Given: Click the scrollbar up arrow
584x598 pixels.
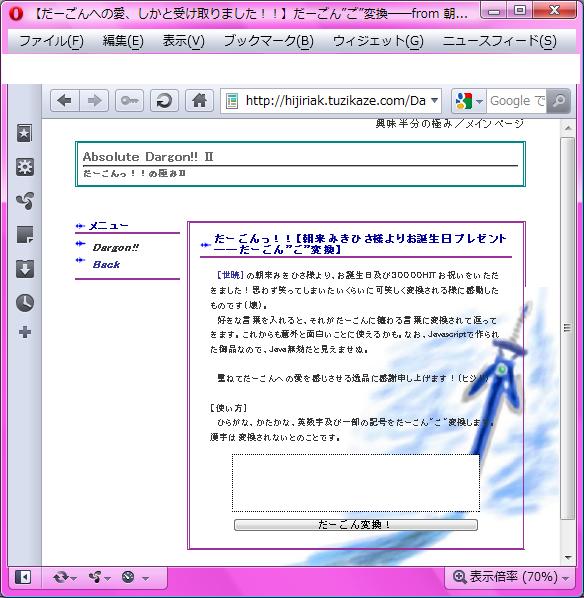Looking at the screenshot, I should pyautogui.click(x=568, y=128).
